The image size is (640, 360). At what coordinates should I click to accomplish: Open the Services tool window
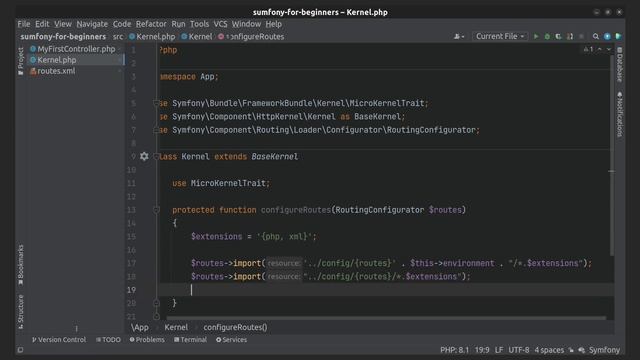click(x=231, y=340)
